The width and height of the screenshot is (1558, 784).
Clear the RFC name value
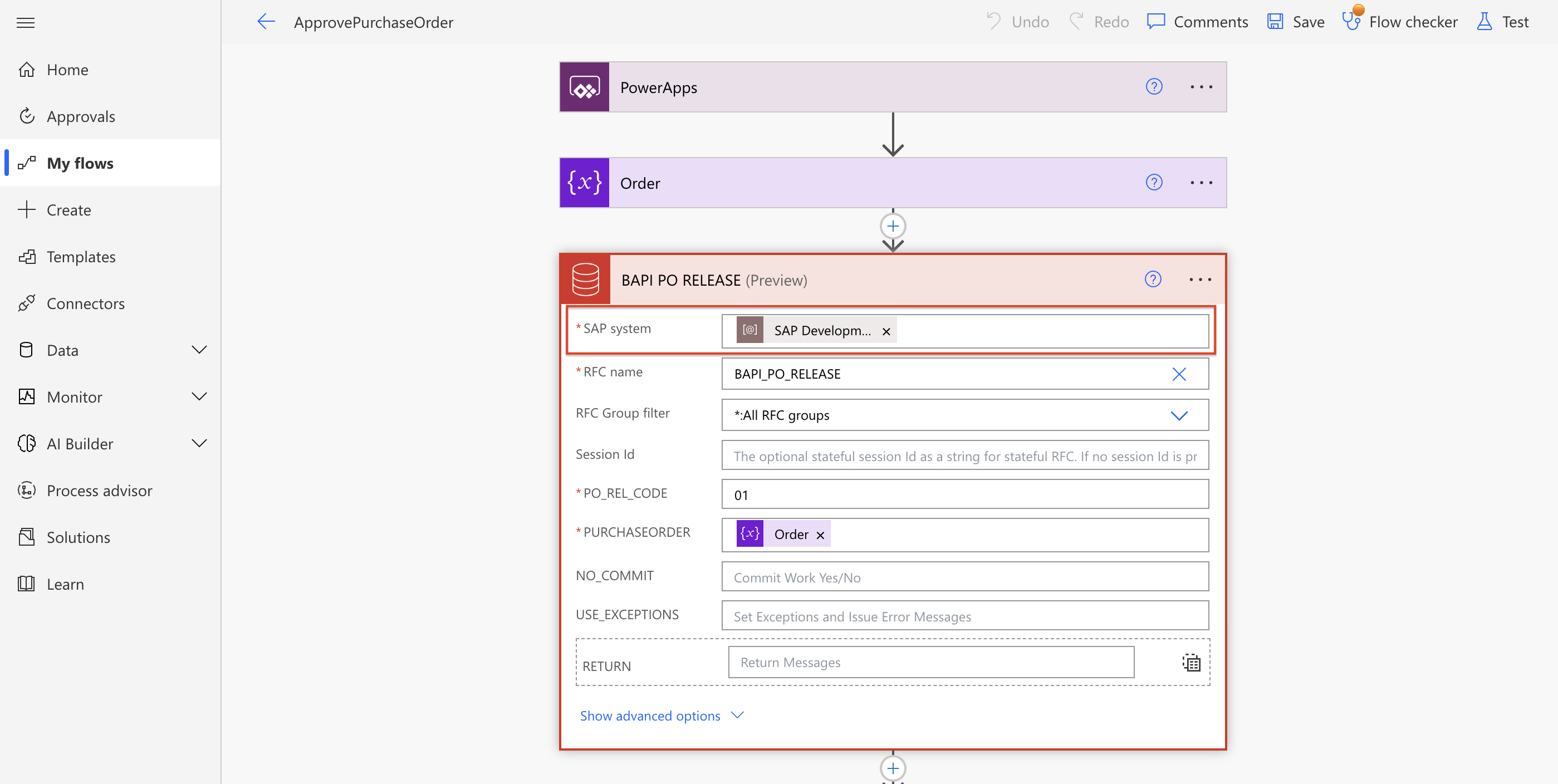click(1178, 374)
